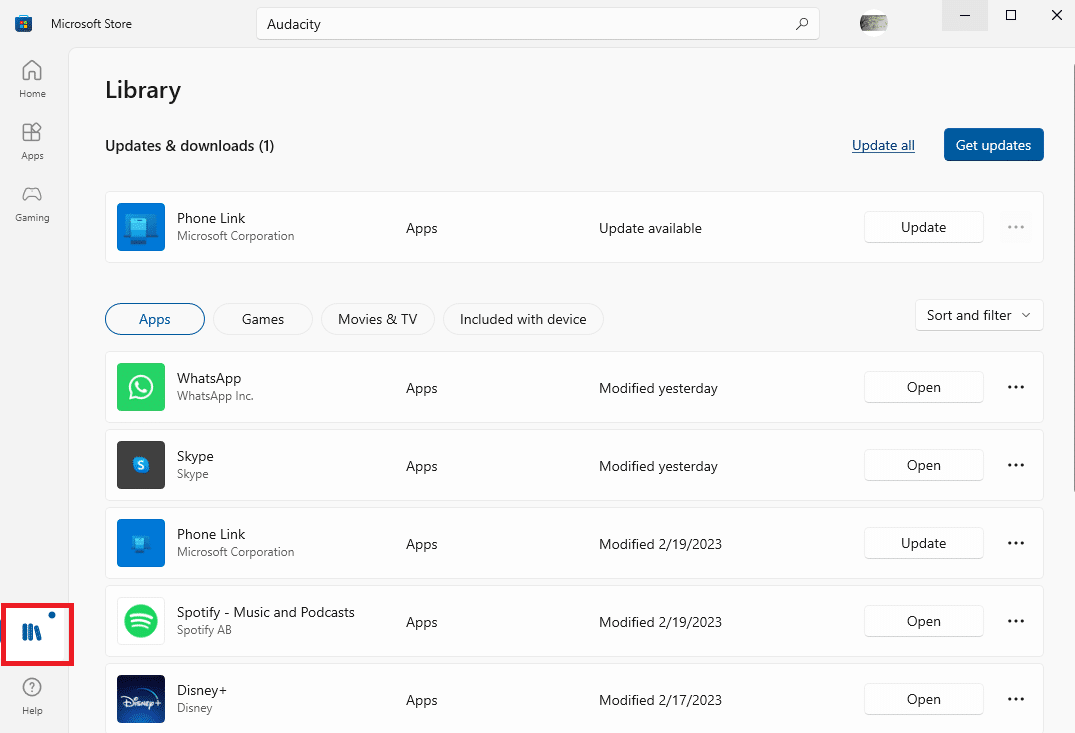Viewport: 1075px width, 733px height.
Task: Switch to Movies & TV tab
Action: (377, 319)
